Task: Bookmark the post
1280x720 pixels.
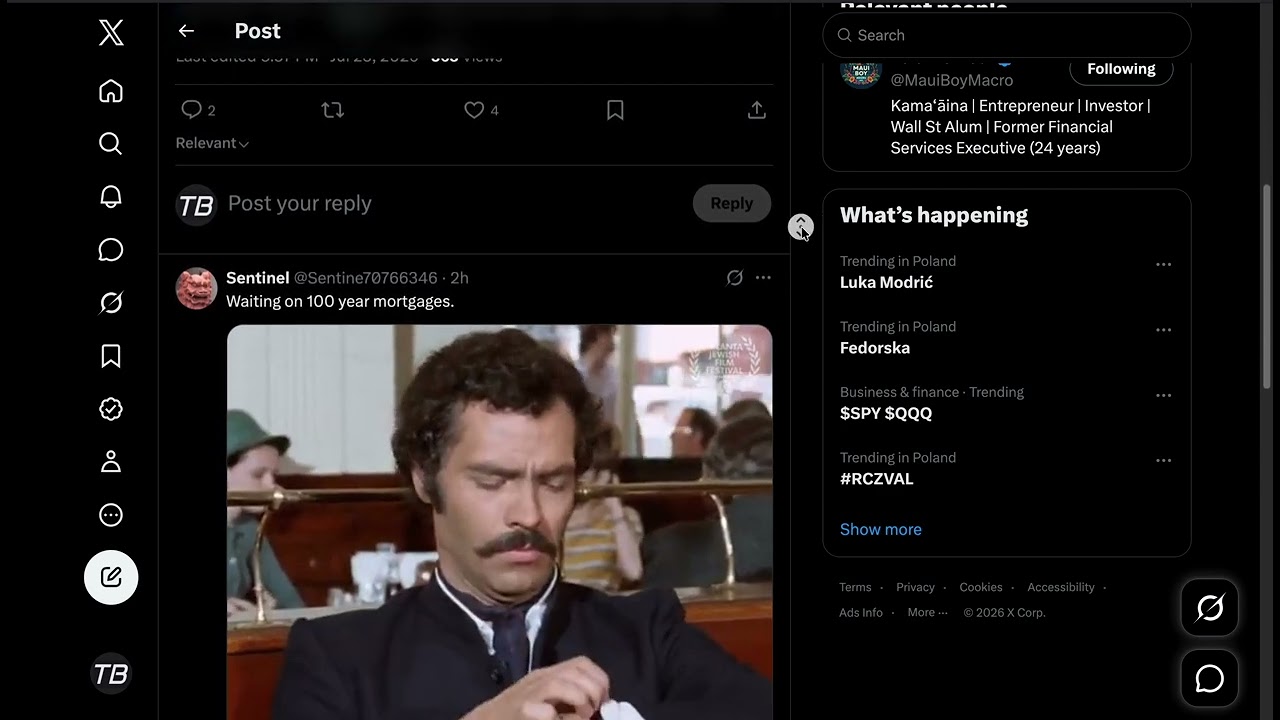Action: click(x=615, y=110)
